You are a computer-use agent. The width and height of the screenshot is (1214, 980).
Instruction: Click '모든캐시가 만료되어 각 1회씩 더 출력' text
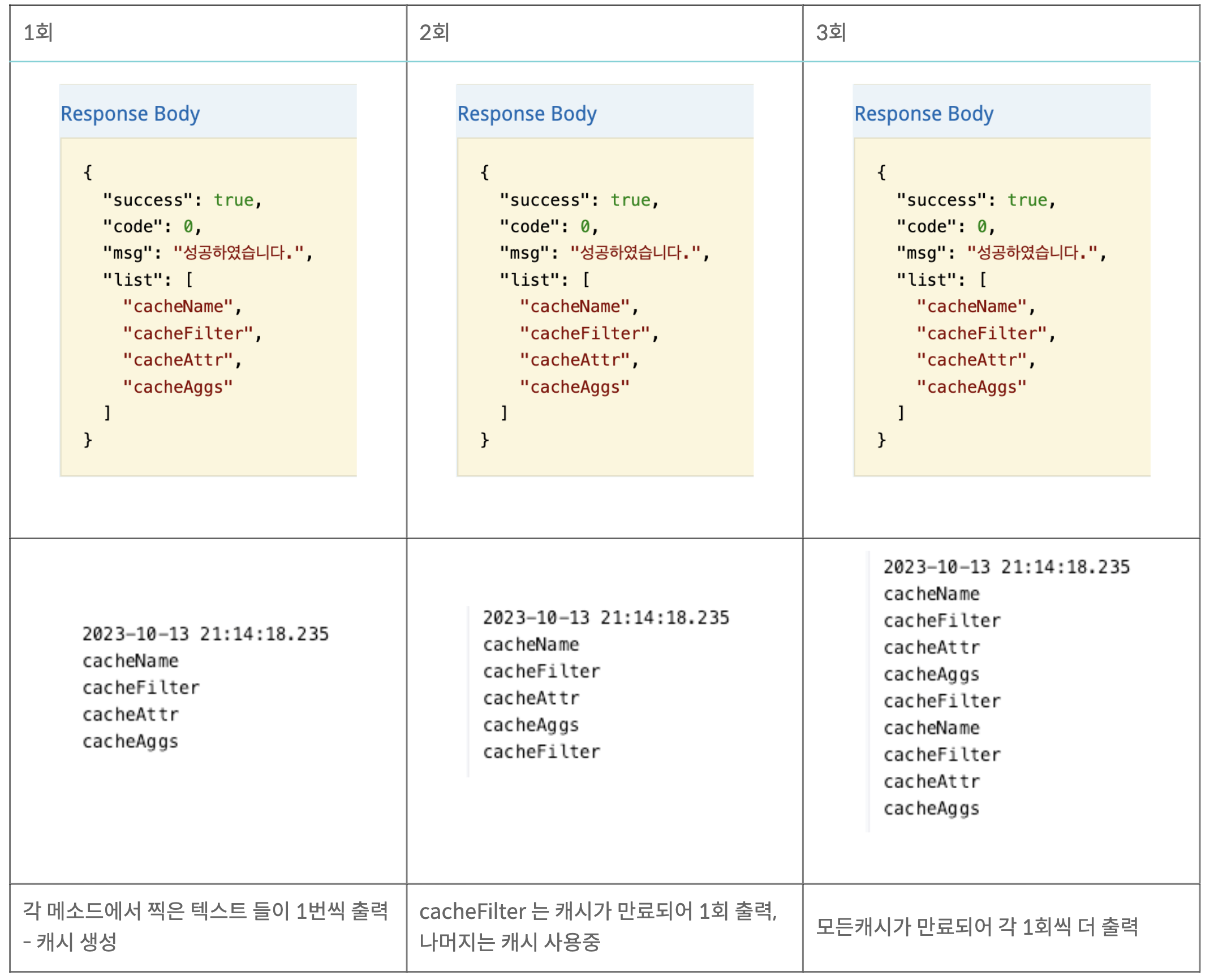pyautogui.click(x=976, y=927)
